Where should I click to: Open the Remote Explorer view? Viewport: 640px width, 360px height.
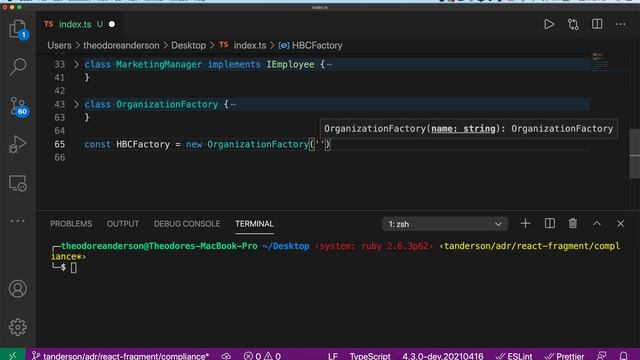(x=18, y=183)
